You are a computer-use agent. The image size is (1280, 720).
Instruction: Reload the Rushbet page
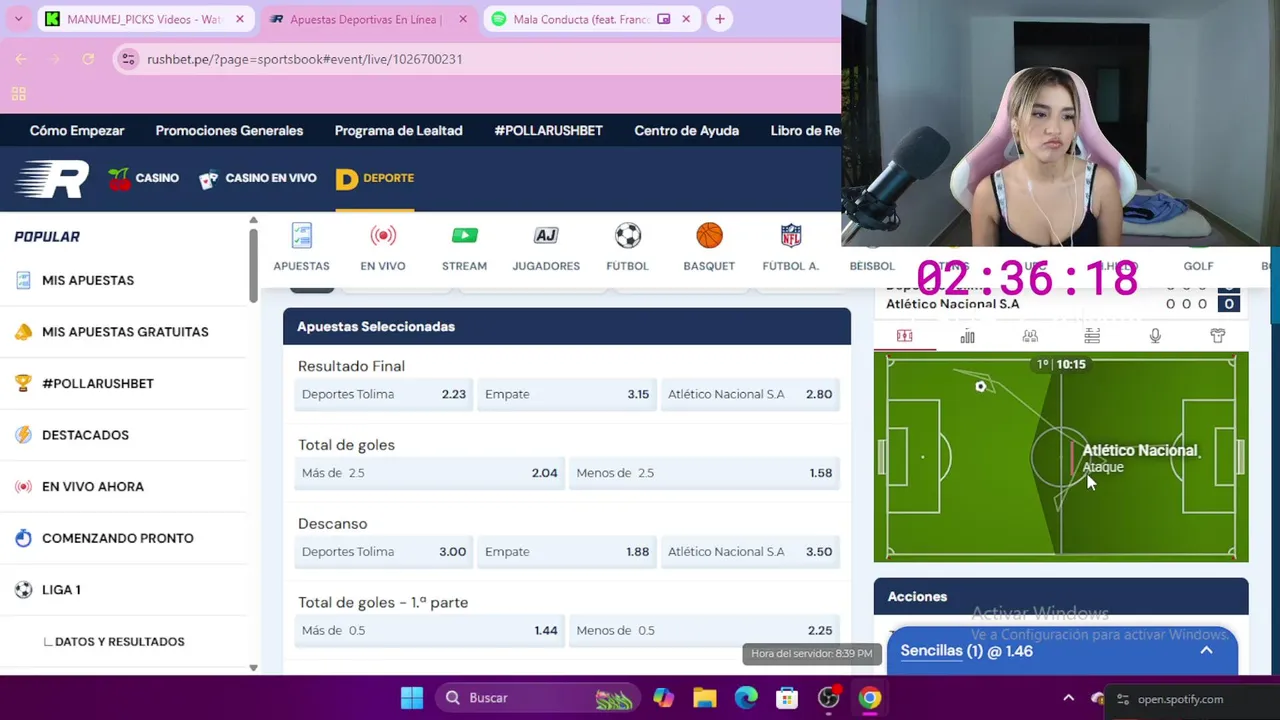pos(88,59)
